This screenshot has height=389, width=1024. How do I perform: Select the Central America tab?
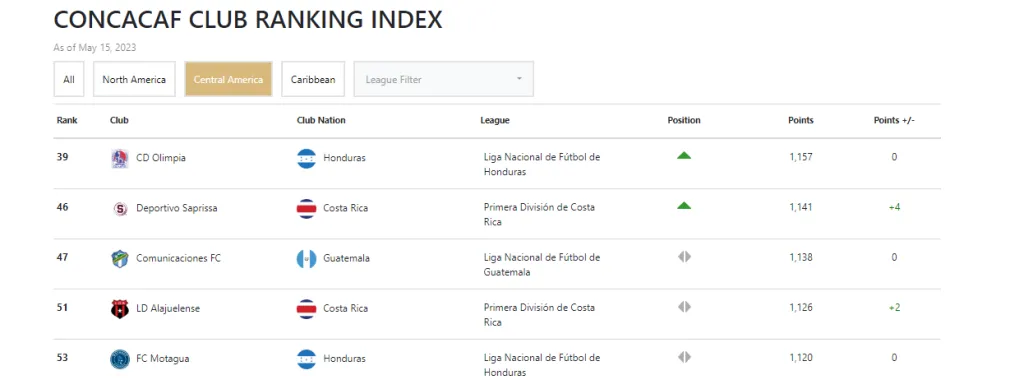point(228,79)
